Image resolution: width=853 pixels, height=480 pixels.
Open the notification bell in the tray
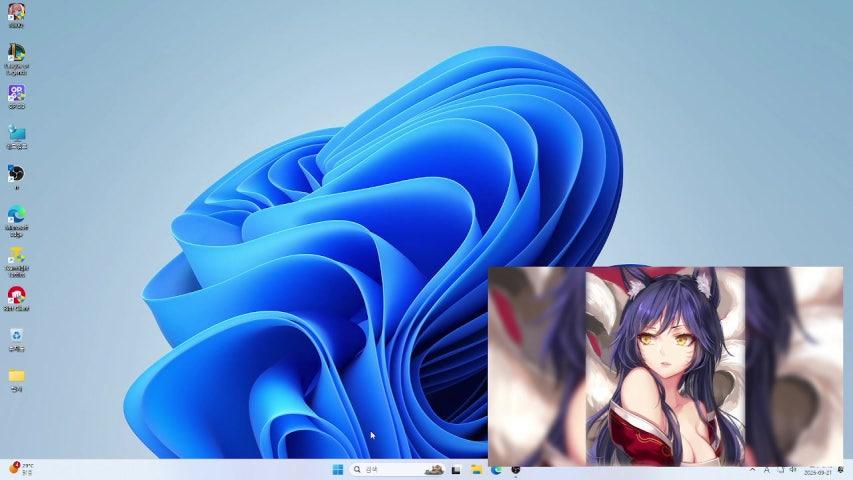841,469
